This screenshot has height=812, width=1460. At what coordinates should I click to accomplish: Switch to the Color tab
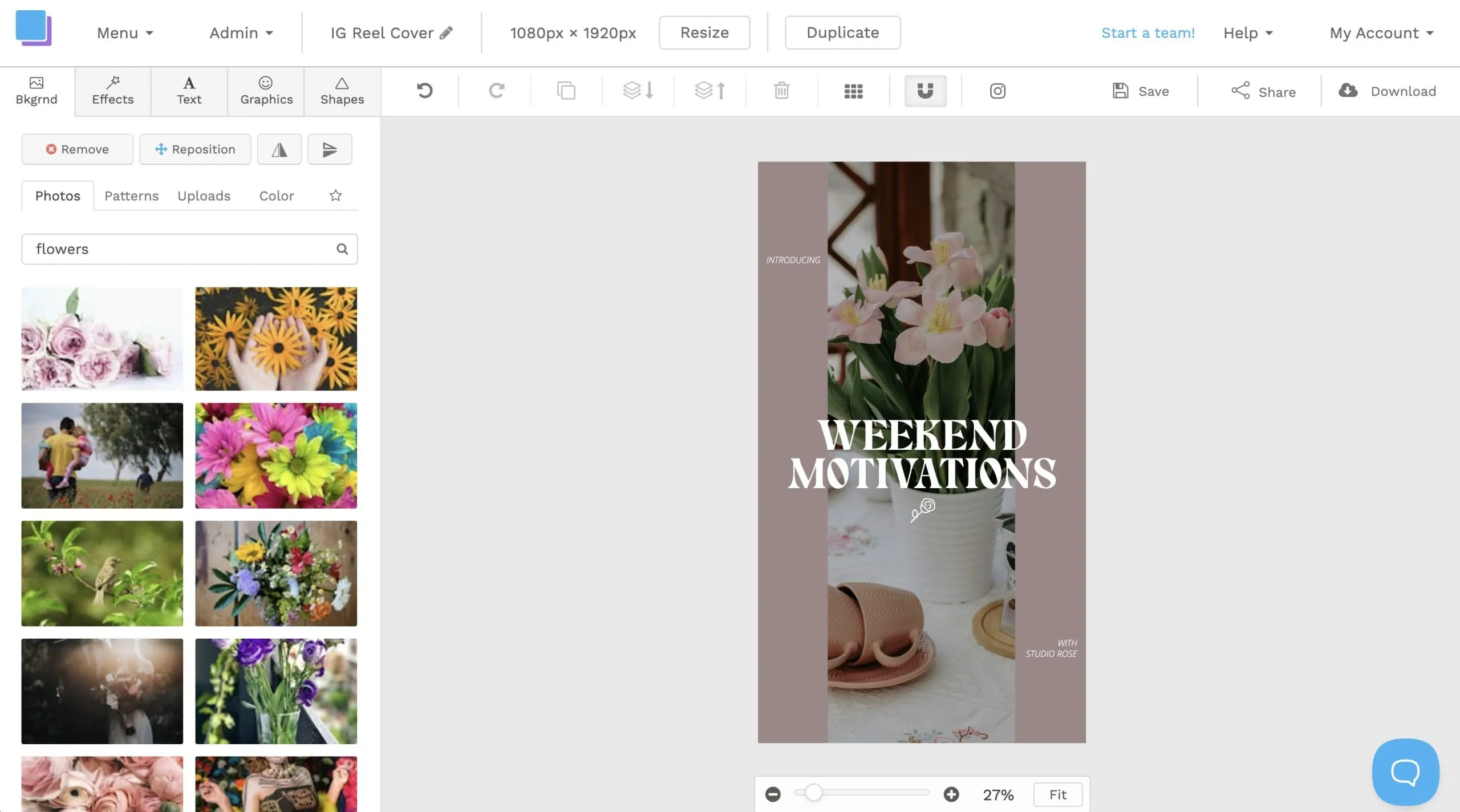click(x=277, y=196)
